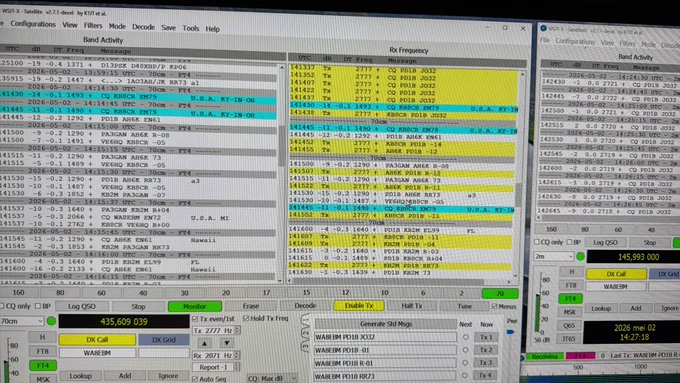
Task: Open the Mode menu in main window
Action: point(117,26)
